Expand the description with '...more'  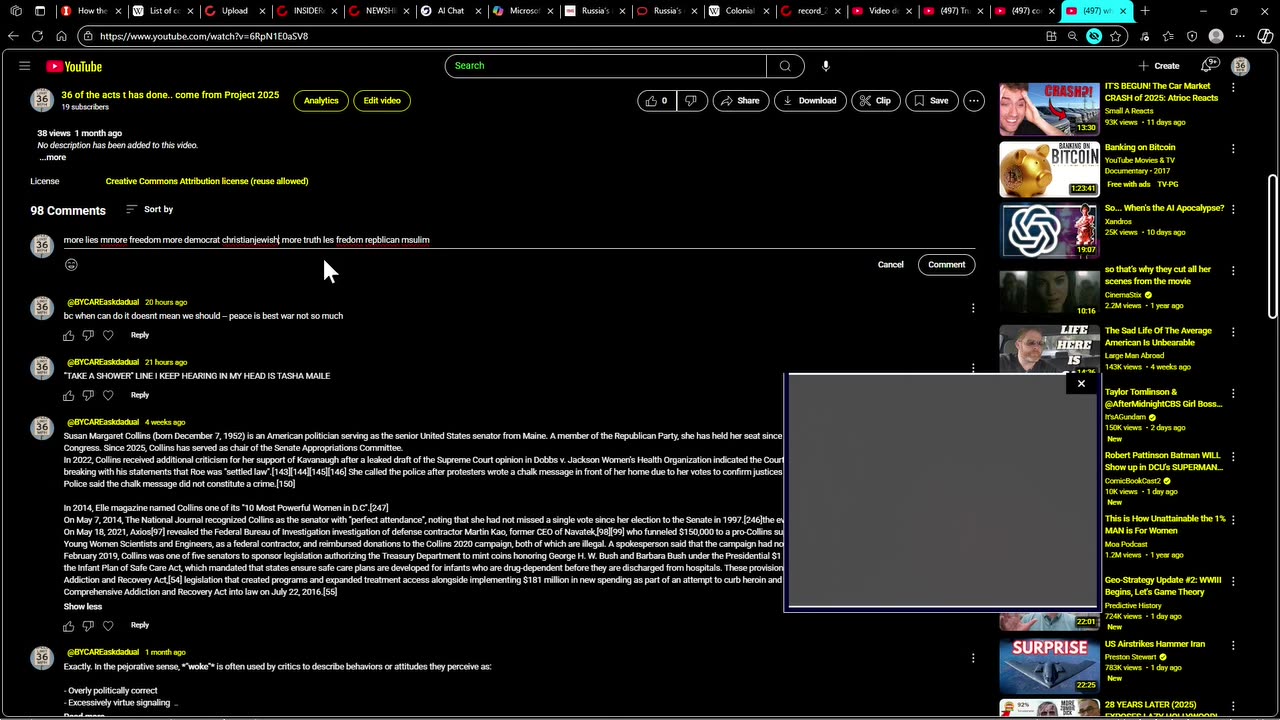[52, 157]
